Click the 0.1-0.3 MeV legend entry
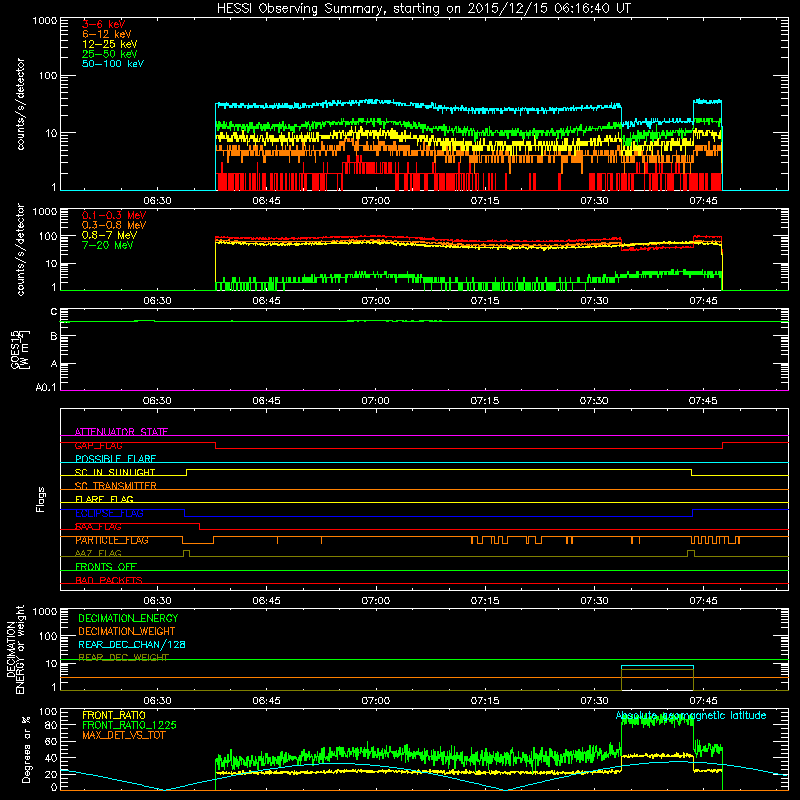Viewport: 800px width, 800px height. tap(114, 215)
